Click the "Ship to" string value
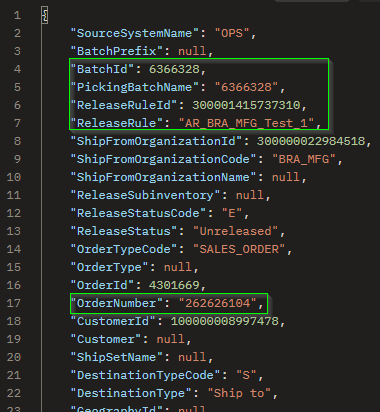The image size is (380, 412). 239,393
